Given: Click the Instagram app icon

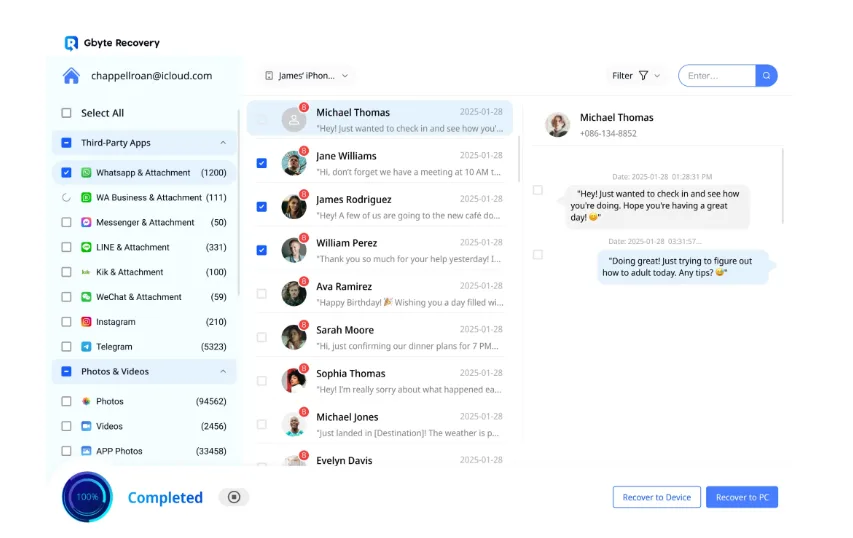Looking at the screenshot, I should pyautogui.click(x=86, y=322).
